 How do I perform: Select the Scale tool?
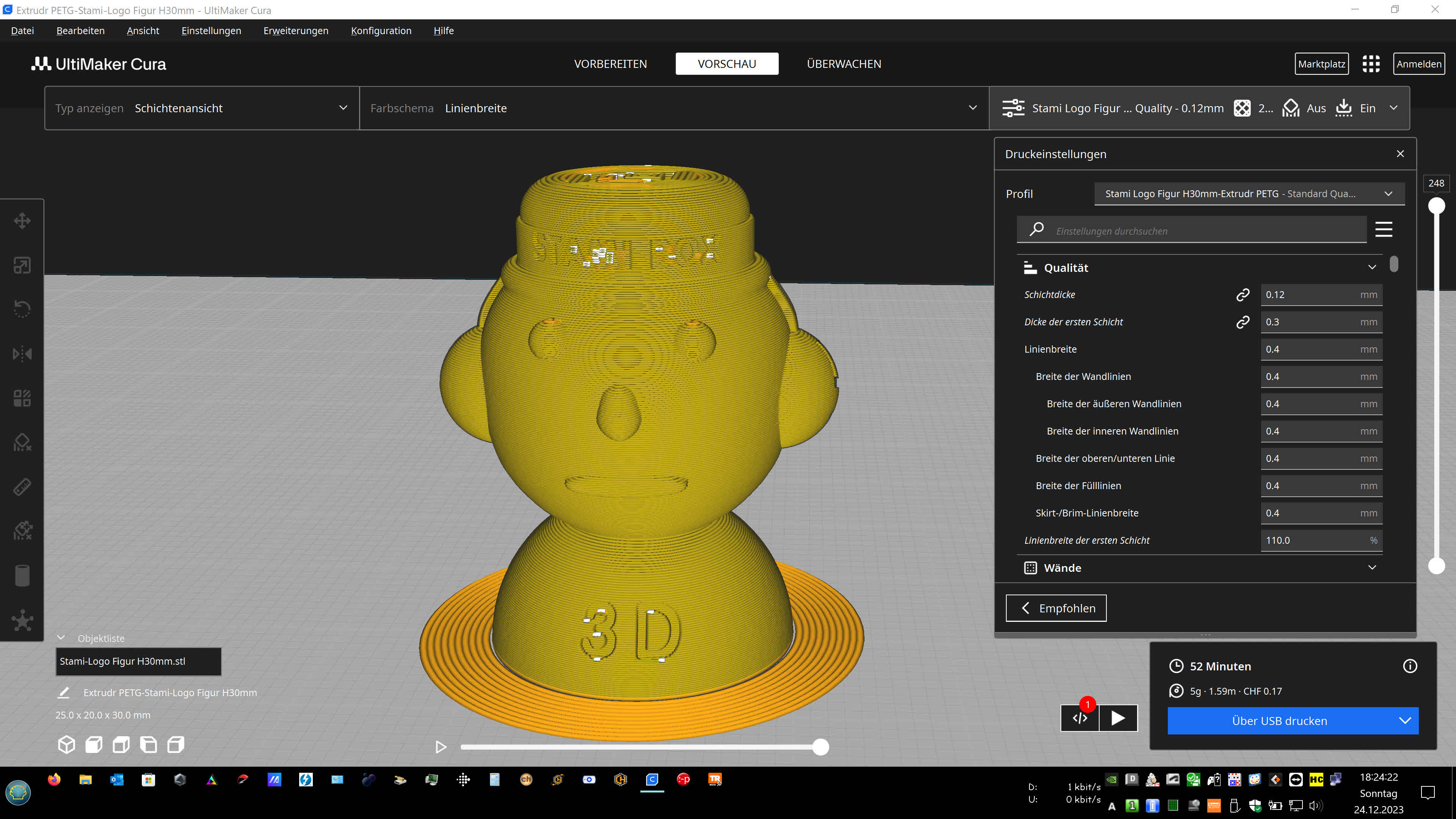[x=22, y=265]
